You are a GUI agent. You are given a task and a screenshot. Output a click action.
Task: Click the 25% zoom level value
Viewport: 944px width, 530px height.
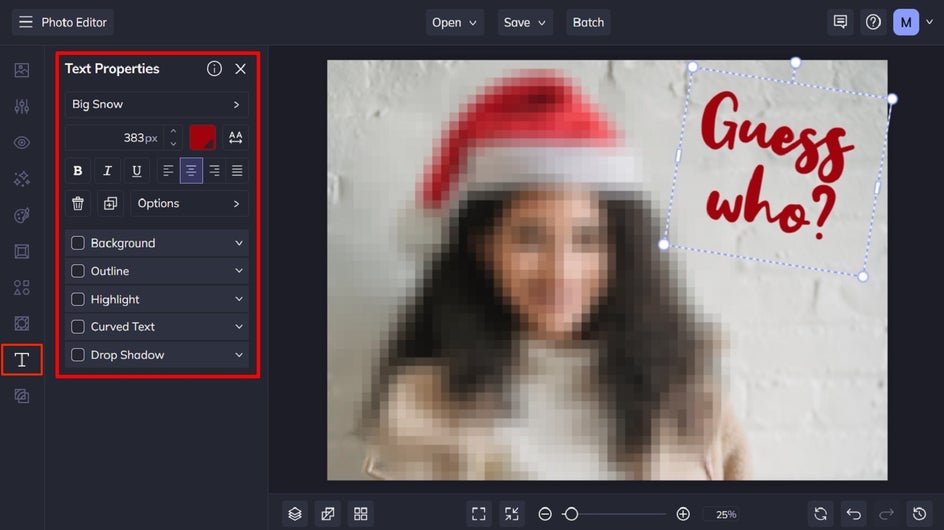(x=726, y=514)
